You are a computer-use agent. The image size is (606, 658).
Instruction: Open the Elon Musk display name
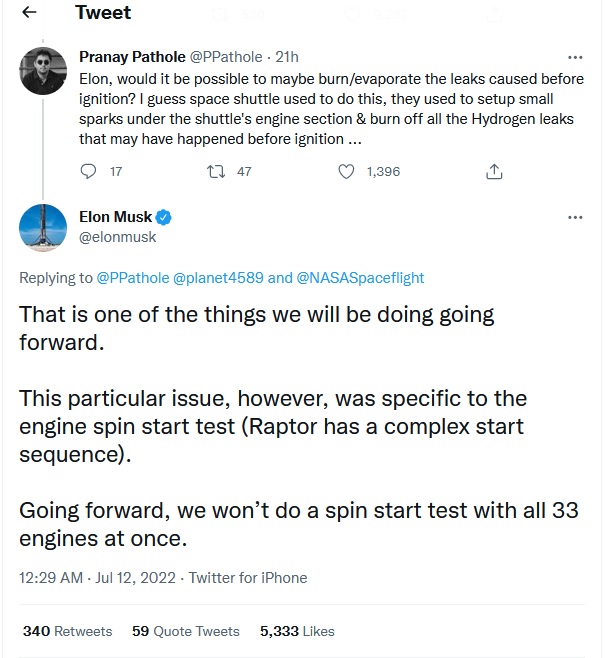(114, 218)
